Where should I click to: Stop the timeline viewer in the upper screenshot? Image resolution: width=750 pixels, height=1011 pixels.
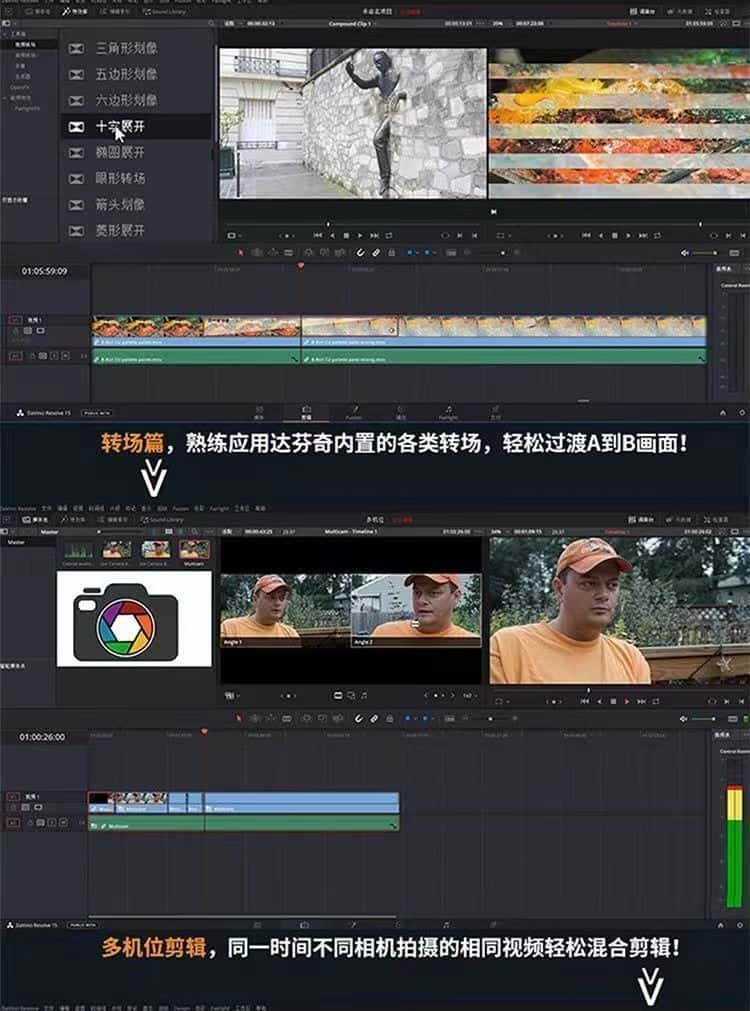[615, 236]
